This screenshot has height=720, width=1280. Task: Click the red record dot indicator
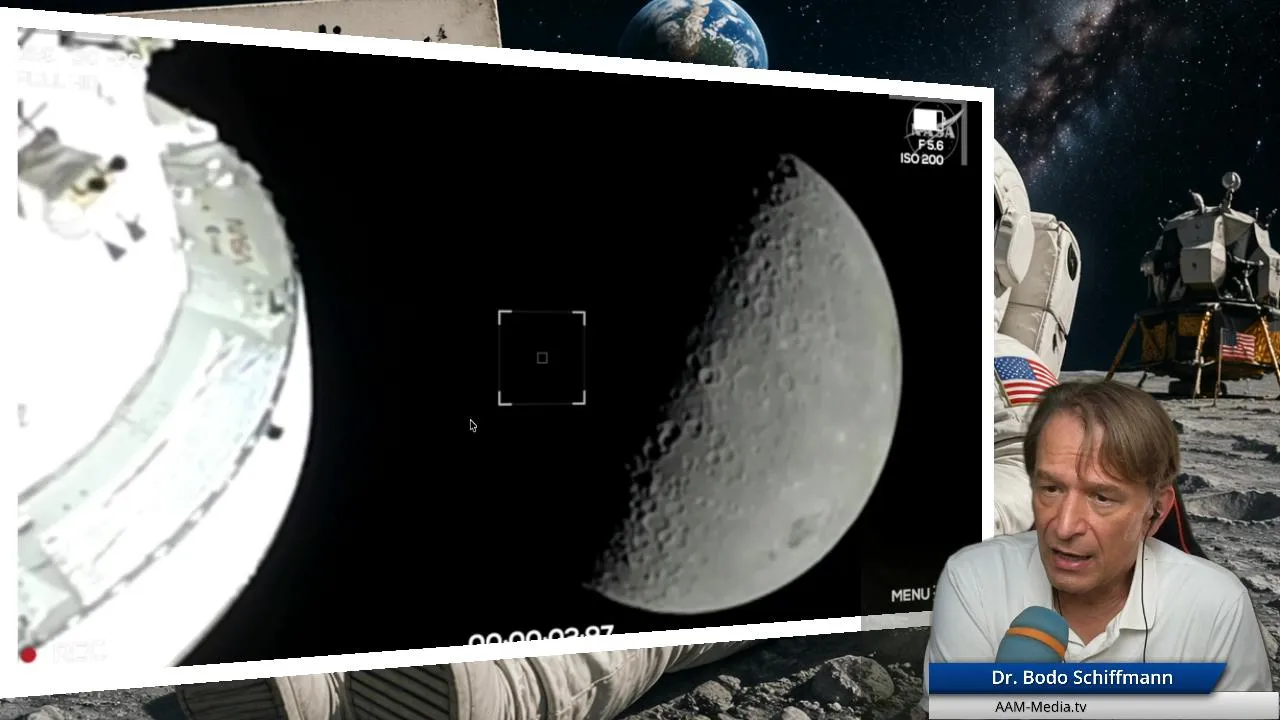pyautogui.click(x=28, y=655)
